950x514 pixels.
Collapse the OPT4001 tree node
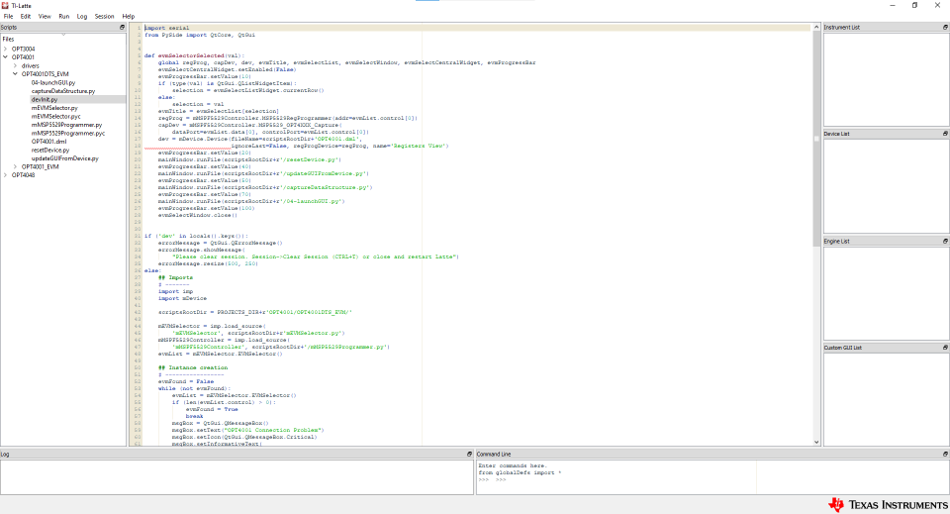pyautogui.click(x=5, y=57)
